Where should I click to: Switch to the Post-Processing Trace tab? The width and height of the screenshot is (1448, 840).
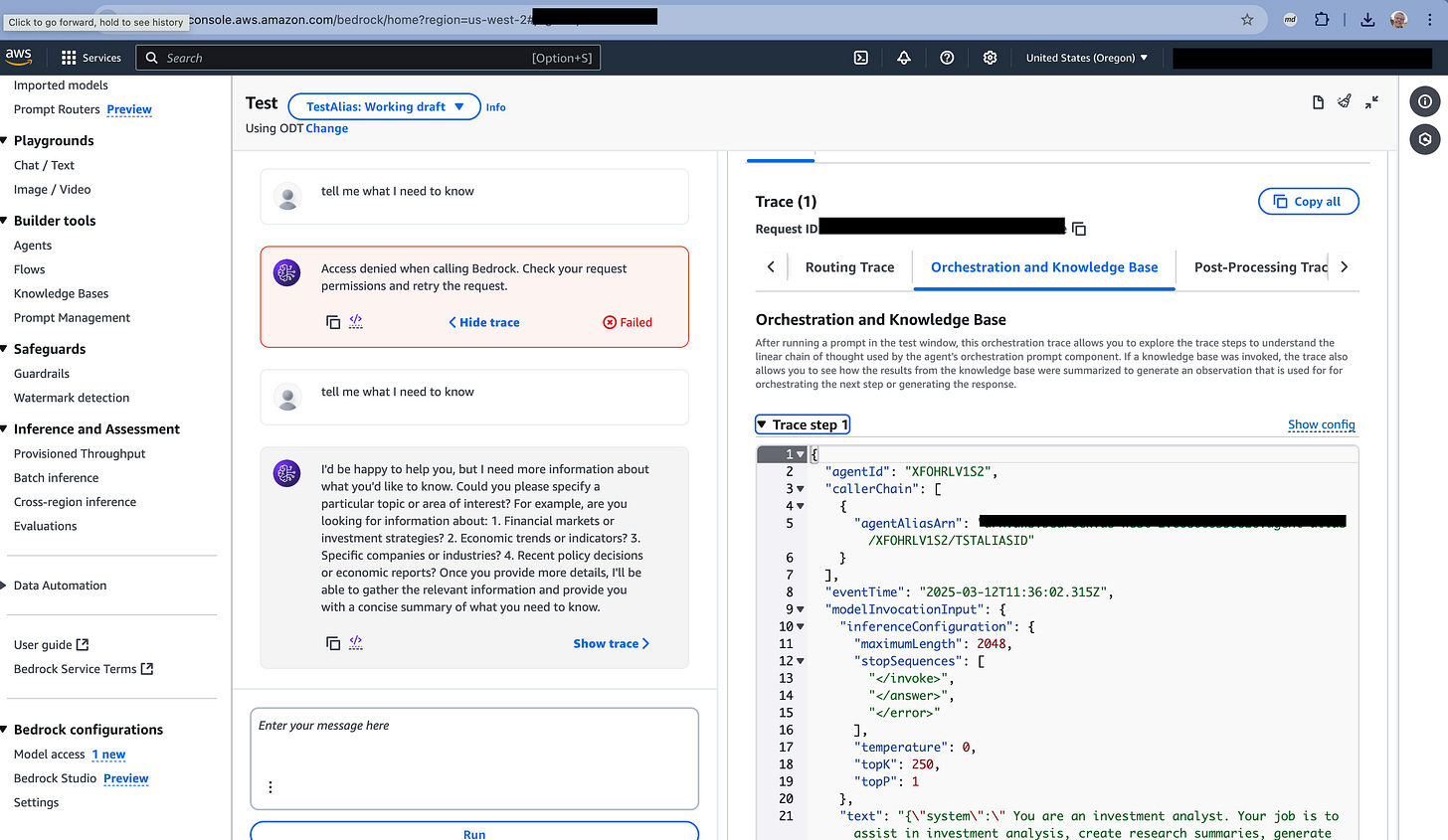click(1261, 267)
